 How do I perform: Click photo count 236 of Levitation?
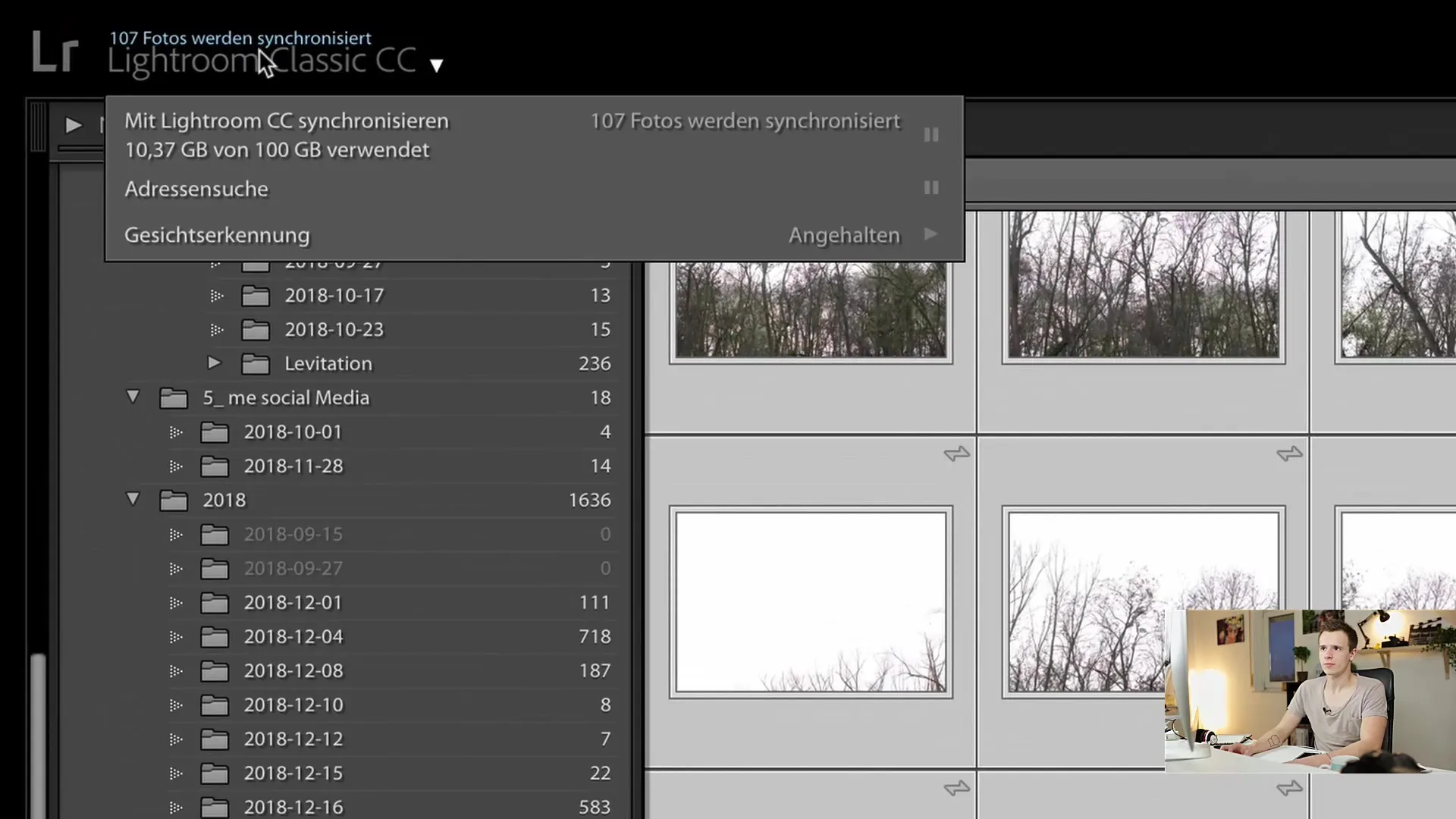(595, 364)
